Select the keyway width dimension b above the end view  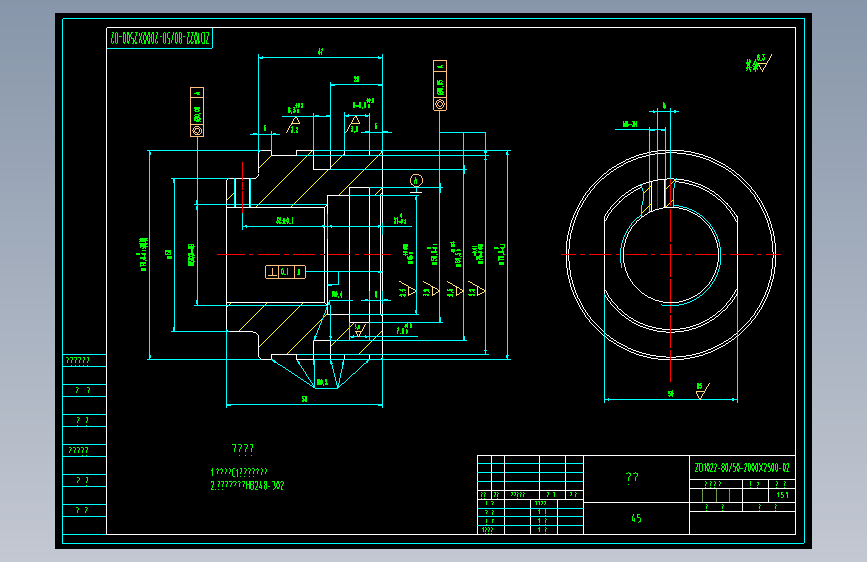point(664,106)
